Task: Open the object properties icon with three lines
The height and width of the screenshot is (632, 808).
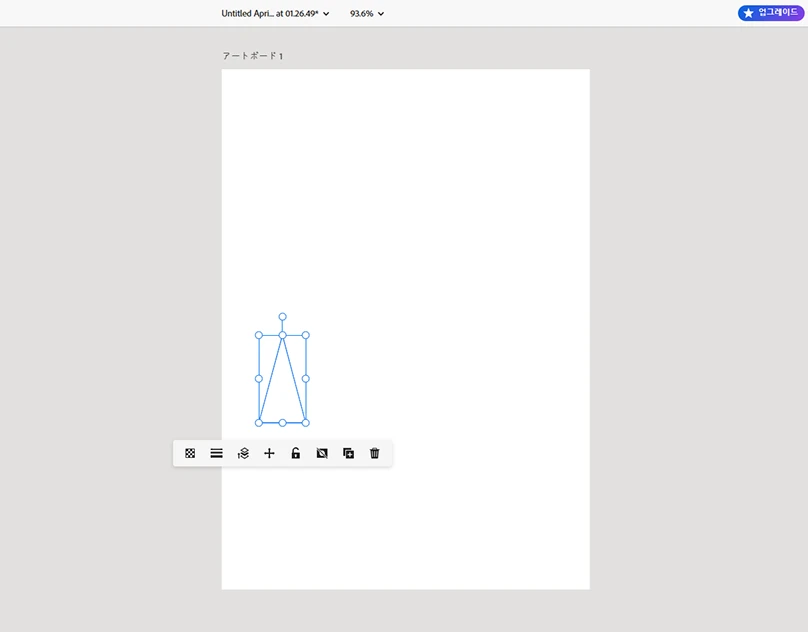Action: (216, 453)
